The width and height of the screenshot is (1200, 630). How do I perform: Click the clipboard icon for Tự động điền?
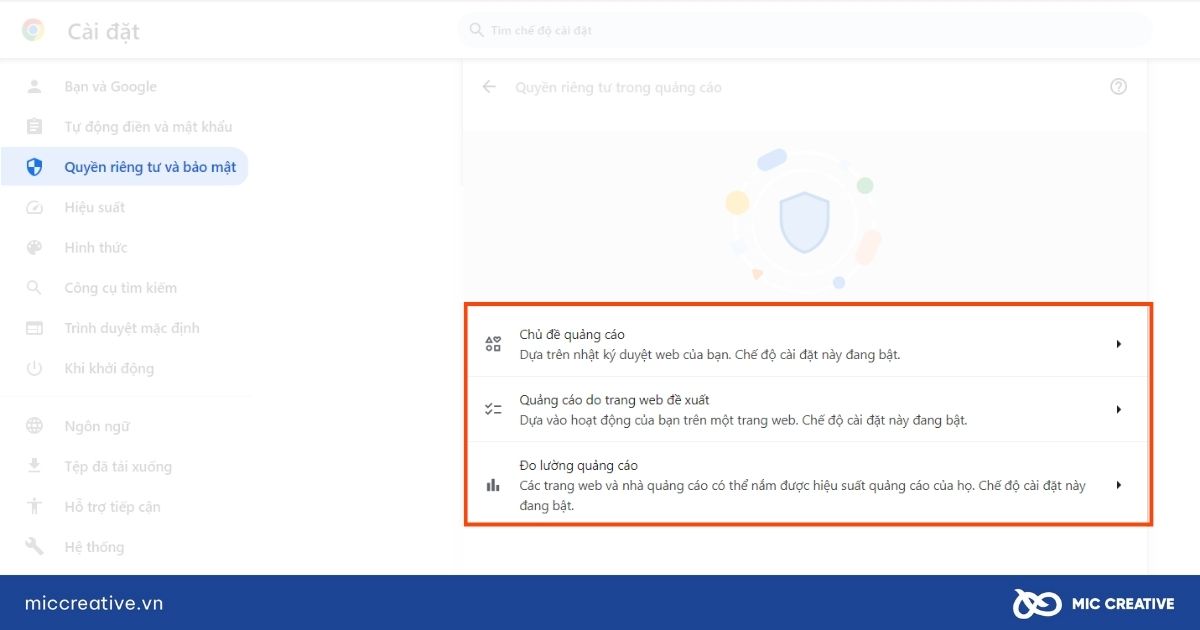click(x=34, y=127)
